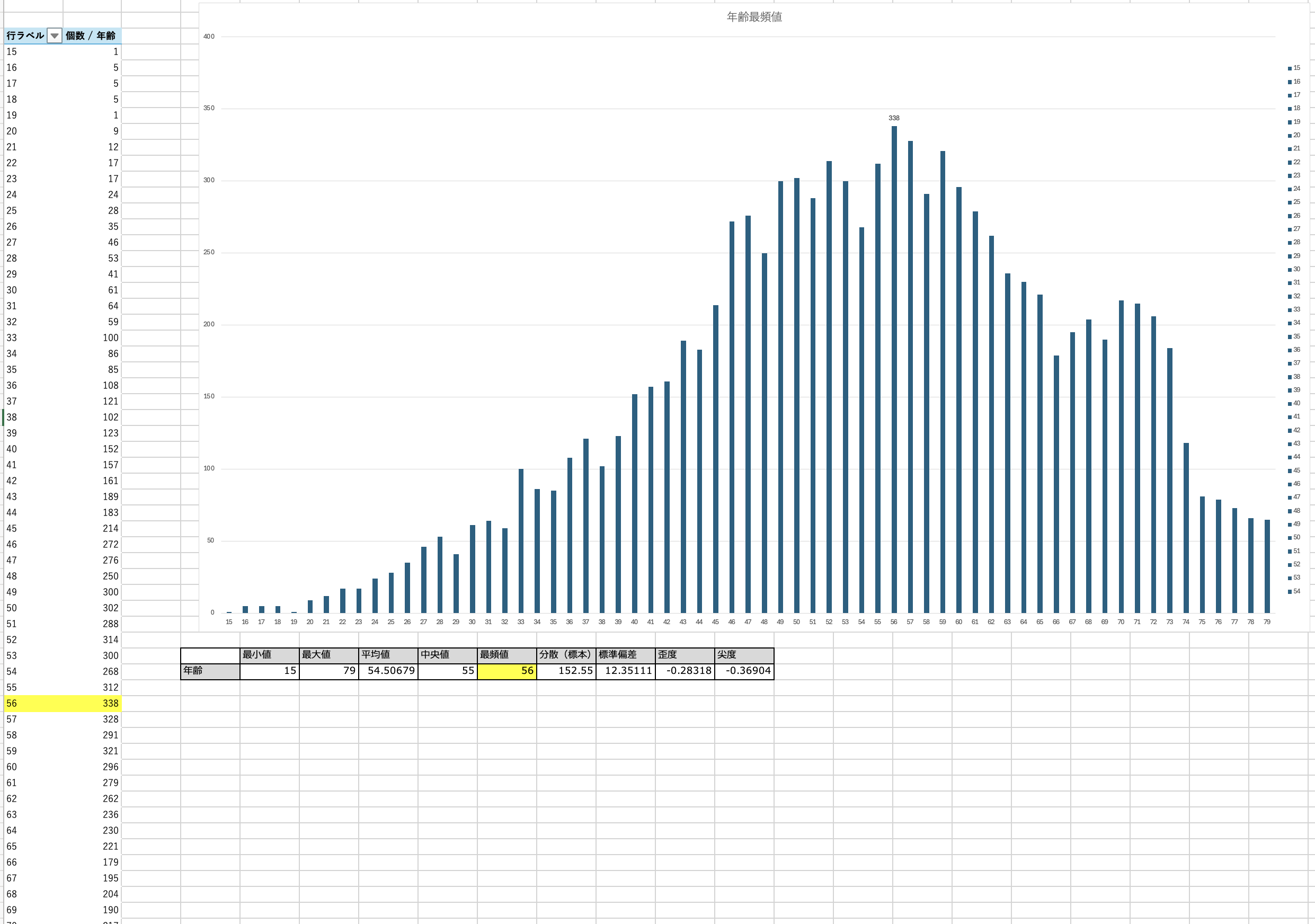The image size is (1315, 924).
Task: Click the legend marker for series 47
Action: (1290, 497)
